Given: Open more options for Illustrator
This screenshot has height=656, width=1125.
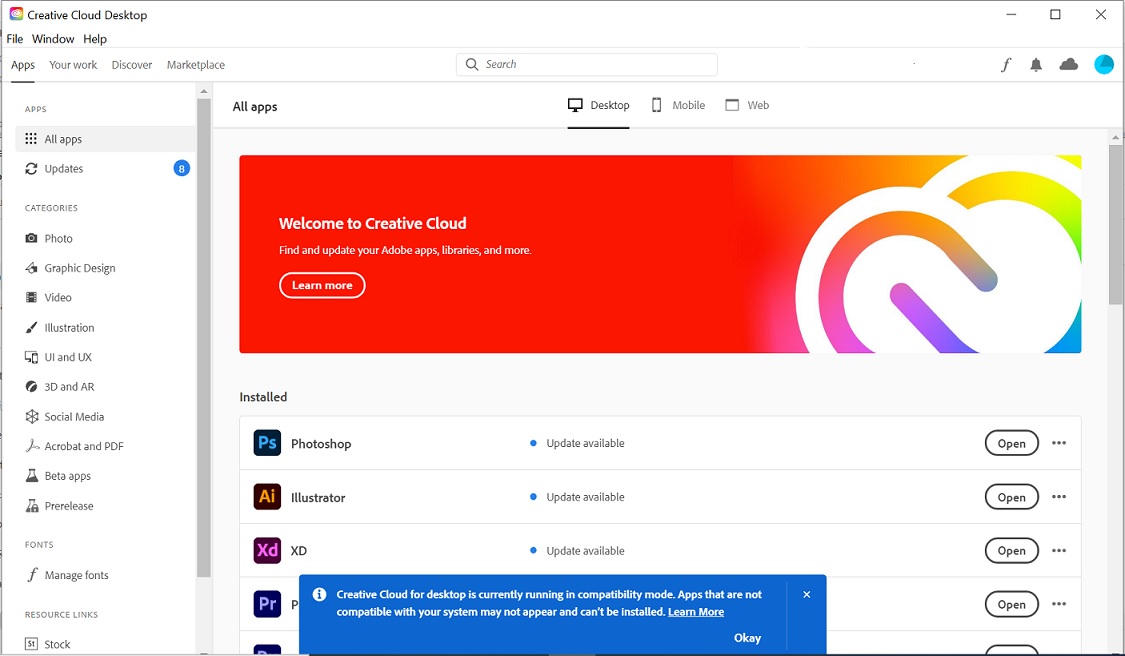Looking at the screenshot, I should tap(1059, 497).
